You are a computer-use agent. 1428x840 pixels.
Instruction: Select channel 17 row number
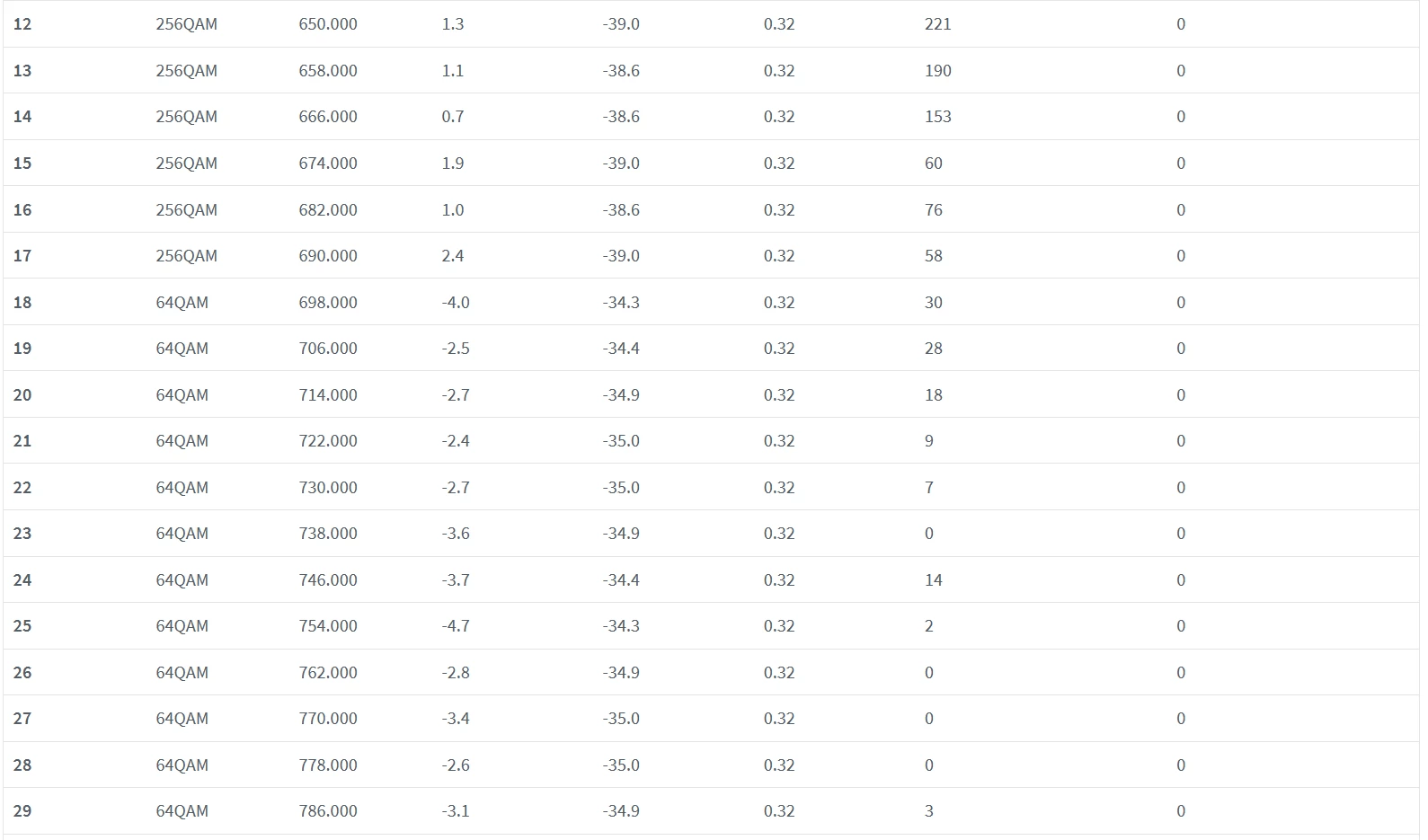[x=22, y=256]
